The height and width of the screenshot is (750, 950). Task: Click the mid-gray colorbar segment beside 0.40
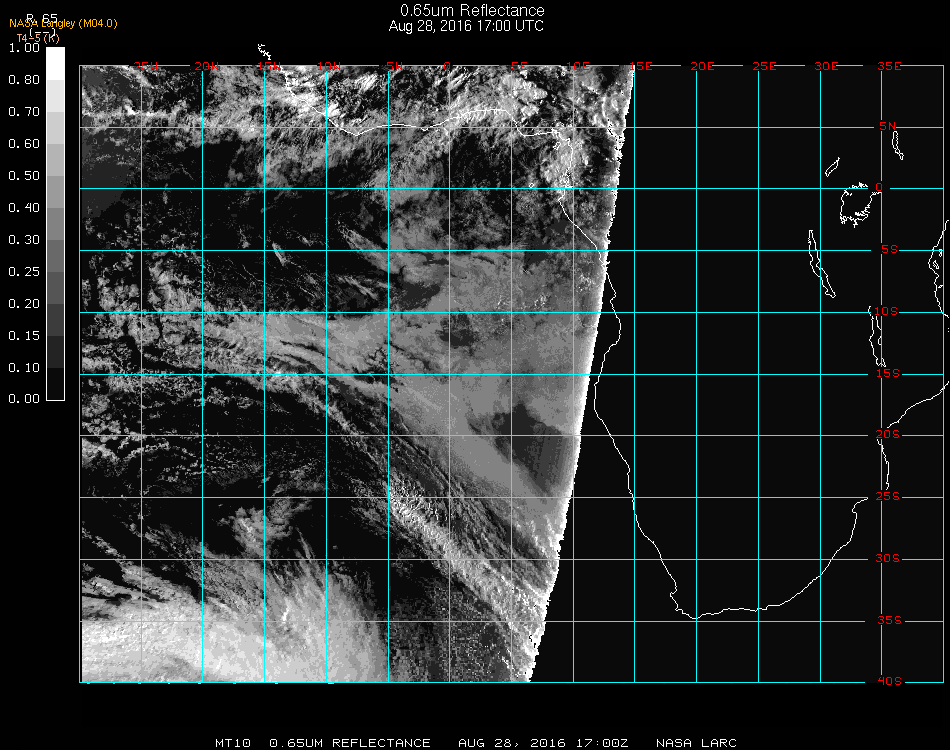pos(55,224)
